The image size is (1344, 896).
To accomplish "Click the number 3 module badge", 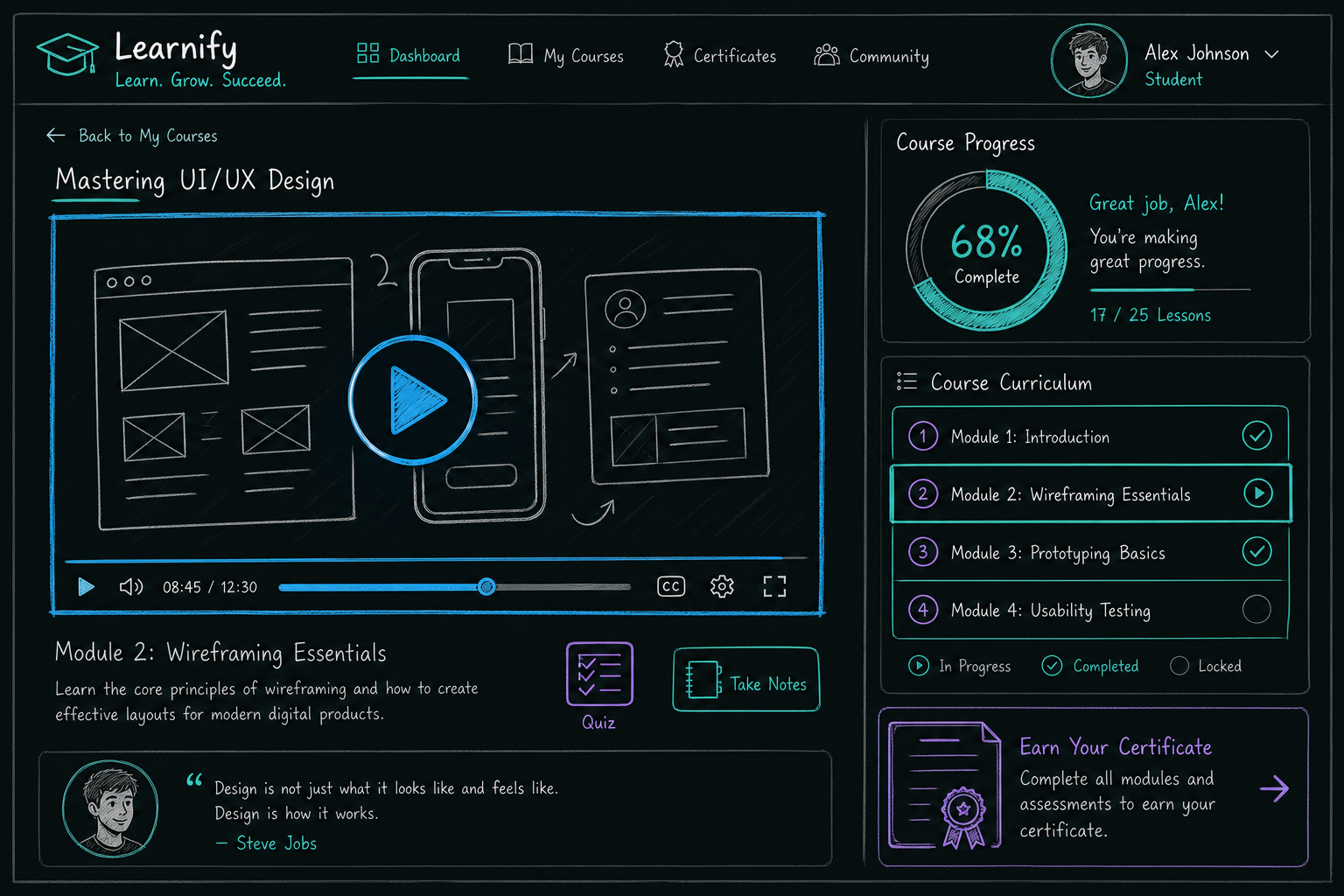I will pos(923,552).
